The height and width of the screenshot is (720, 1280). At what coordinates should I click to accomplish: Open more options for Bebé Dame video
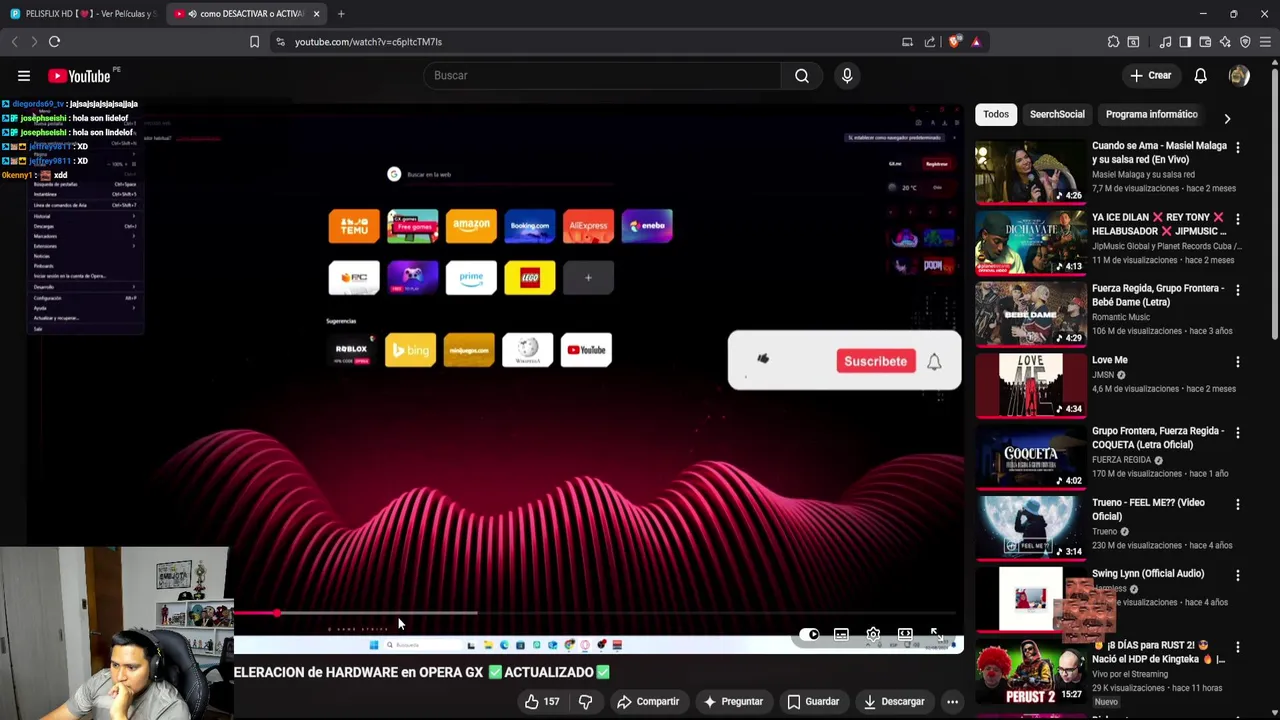pos(1237,290)
